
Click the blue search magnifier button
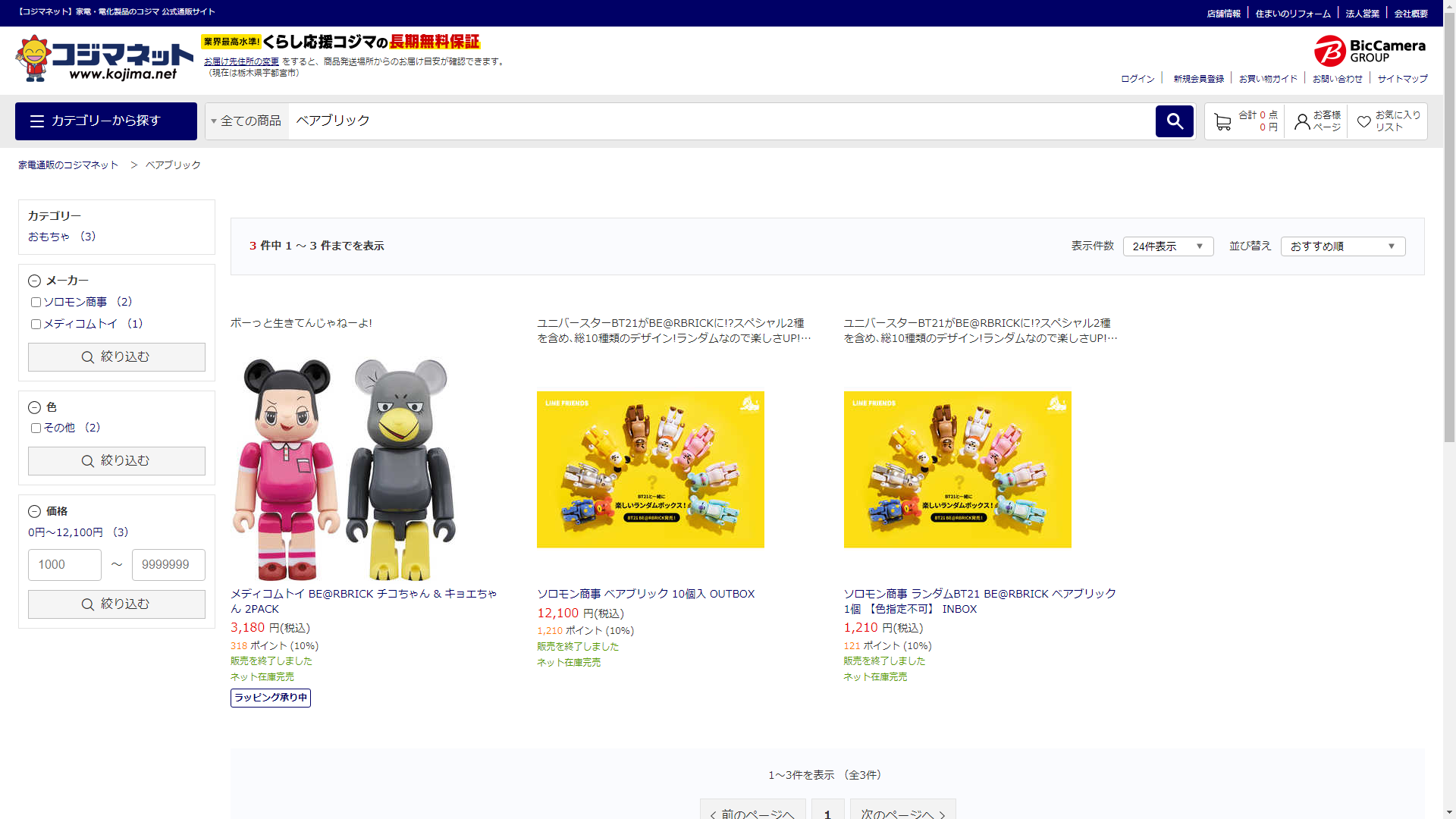[x=1174, y=121]
